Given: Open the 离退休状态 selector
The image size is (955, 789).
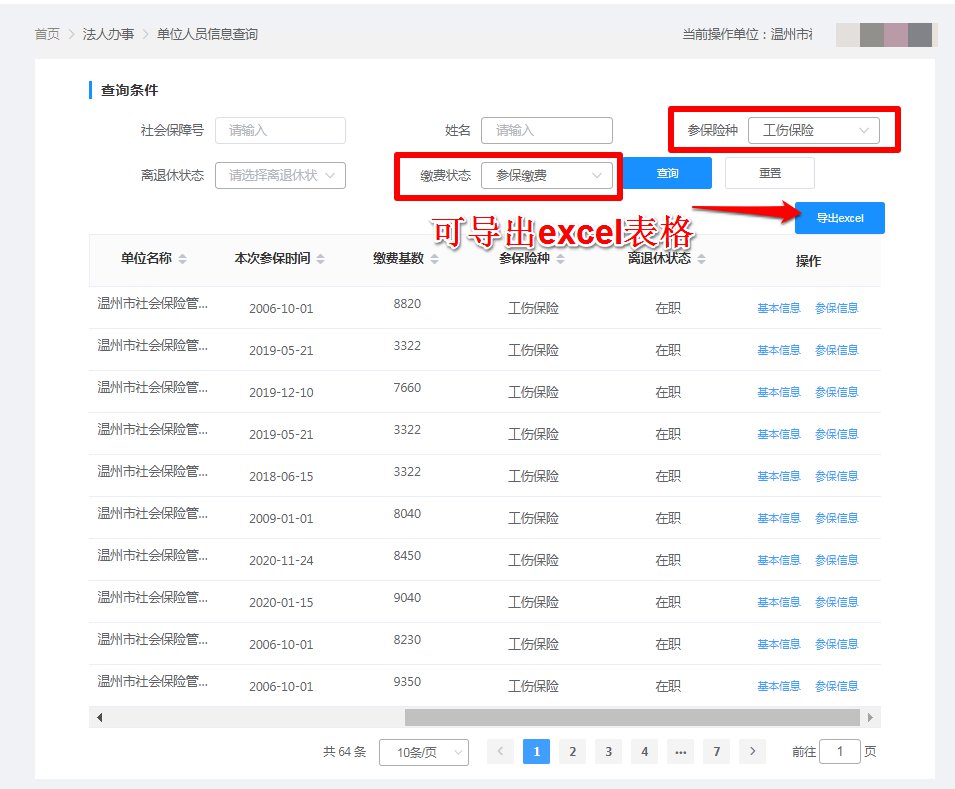Looking at the screenshot, I should [x=280, y=175].
